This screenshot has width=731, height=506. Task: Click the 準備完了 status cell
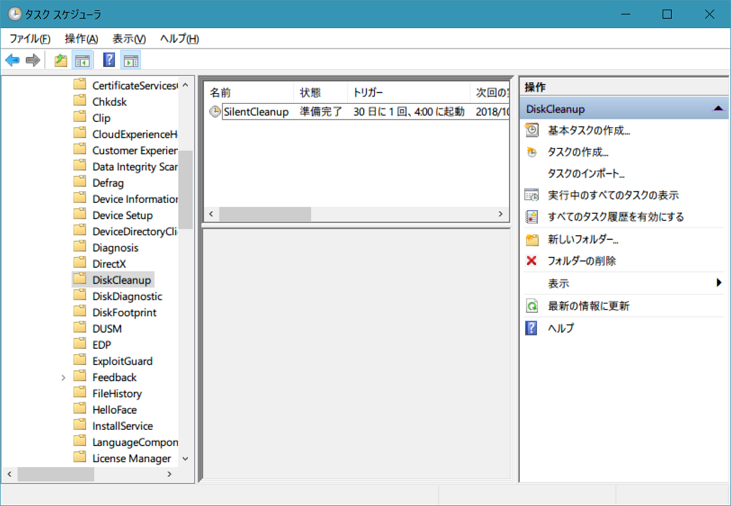321,112
